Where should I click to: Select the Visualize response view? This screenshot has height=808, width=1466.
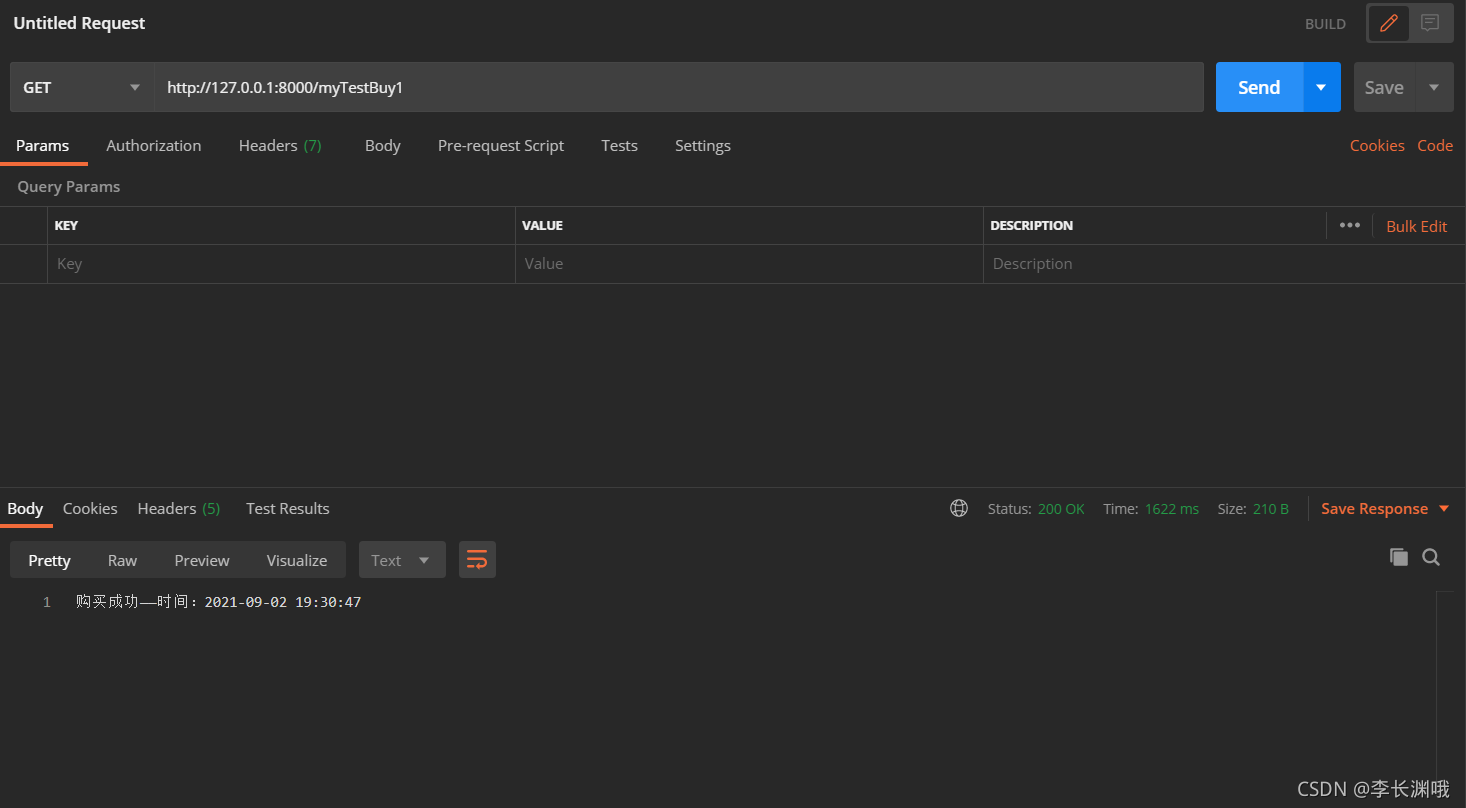point(296,560)
